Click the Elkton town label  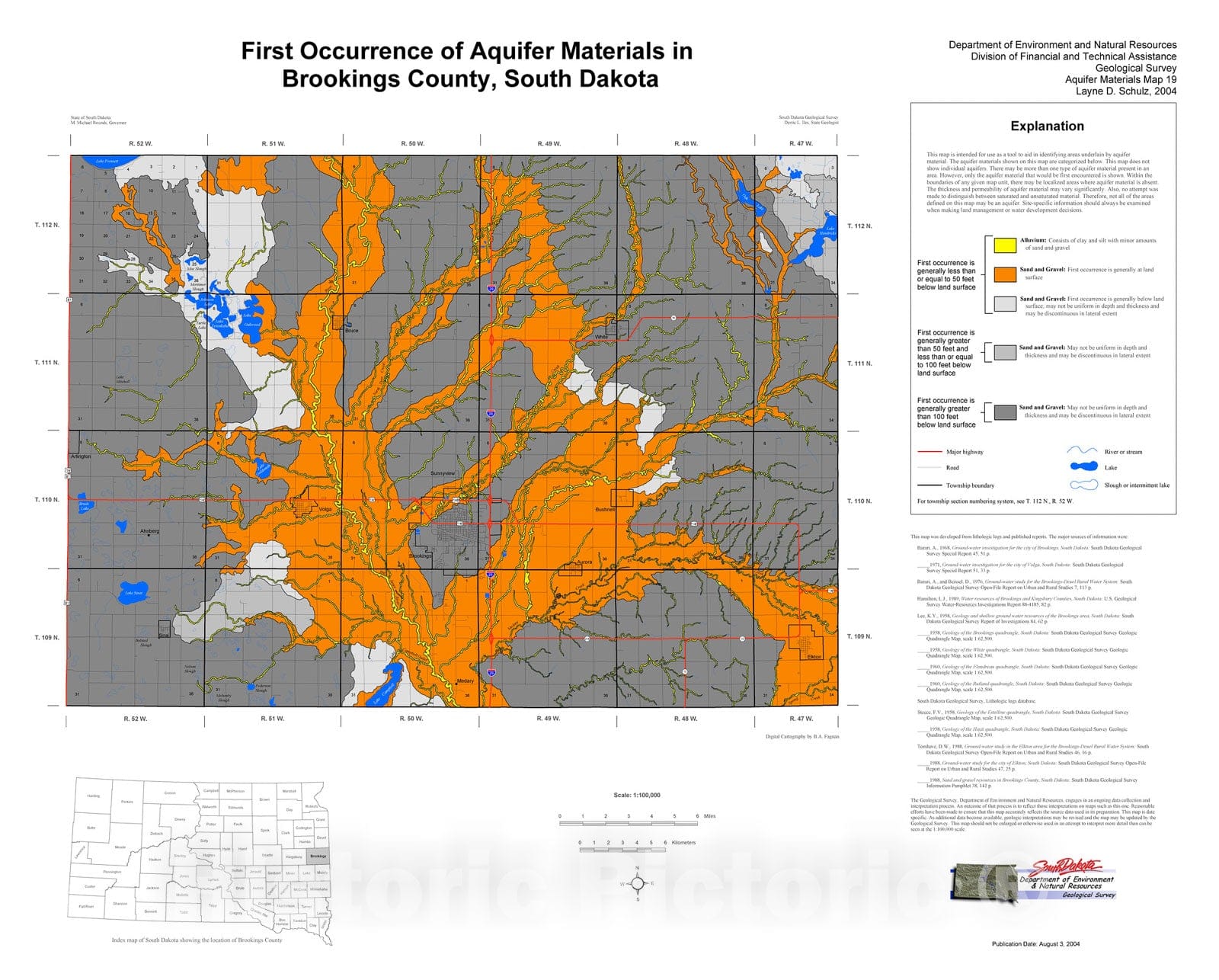point(814,656)
